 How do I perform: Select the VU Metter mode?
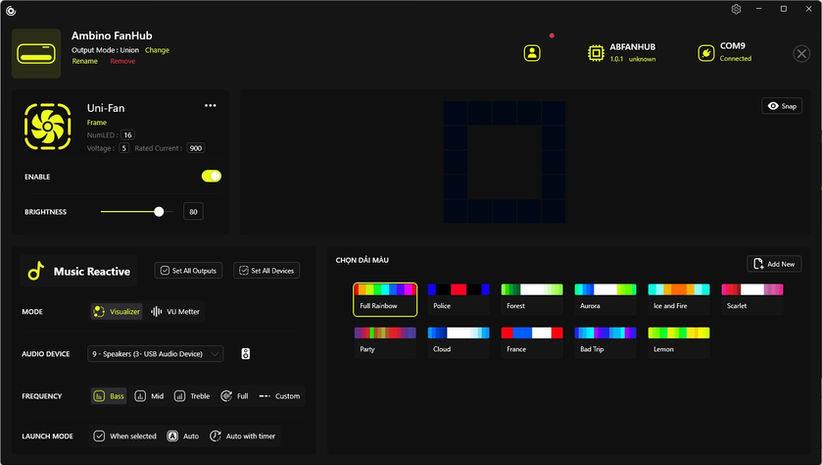point(175,311)
